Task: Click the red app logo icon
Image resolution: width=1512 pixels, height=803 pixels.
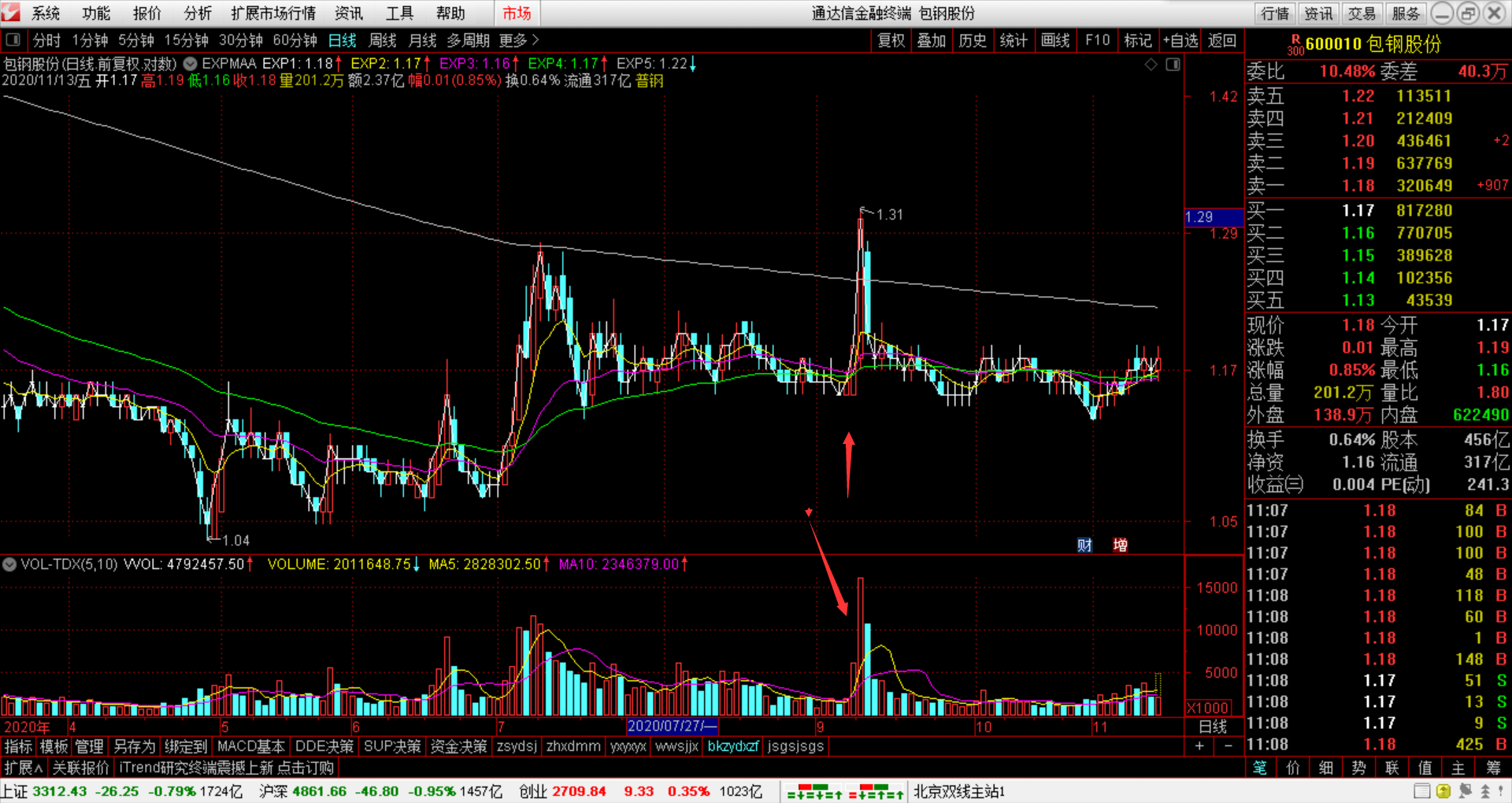Action: [11, 13]
